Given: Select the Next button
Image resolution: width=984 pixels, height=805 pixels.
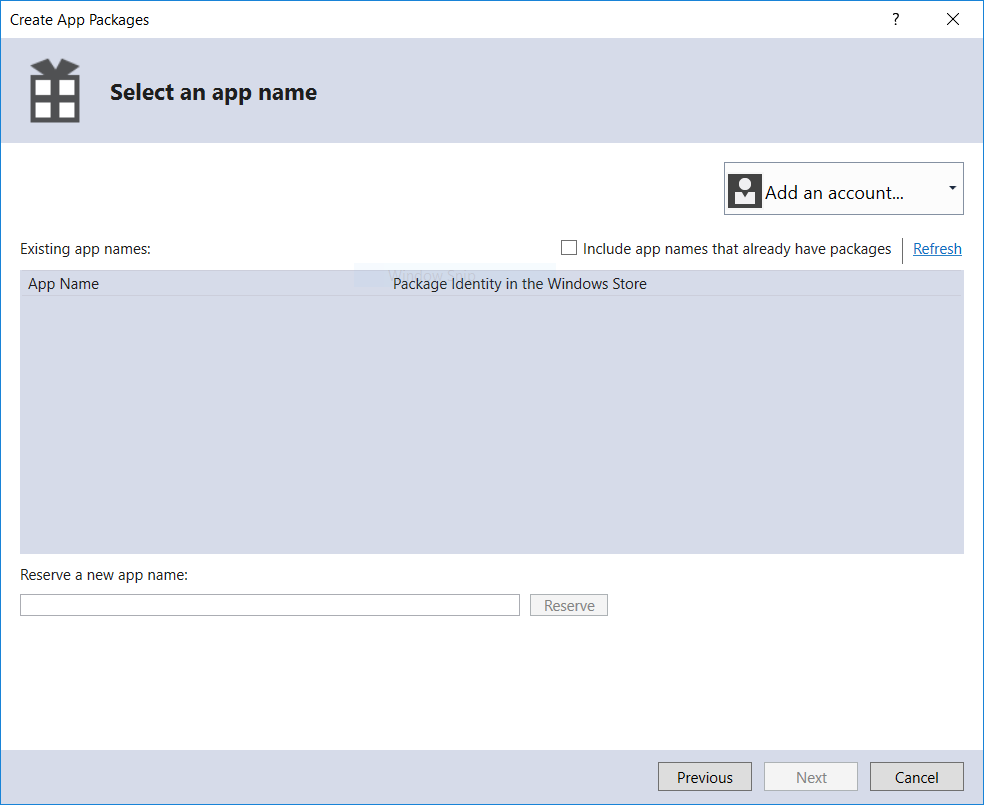Looking at the screenshot, I should (810, 776).
